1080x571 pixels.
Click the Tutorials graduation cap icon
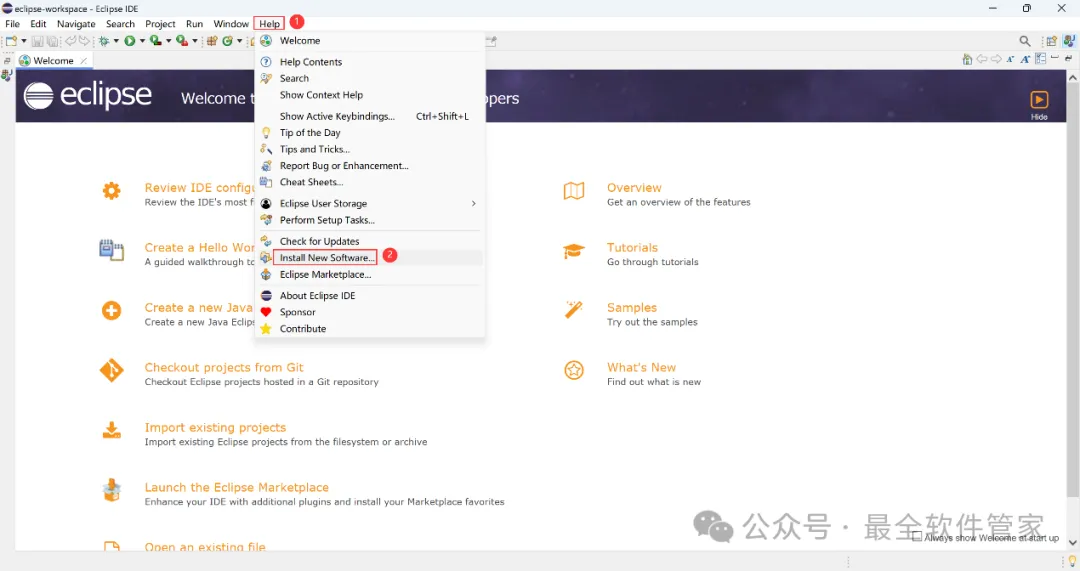574,251
